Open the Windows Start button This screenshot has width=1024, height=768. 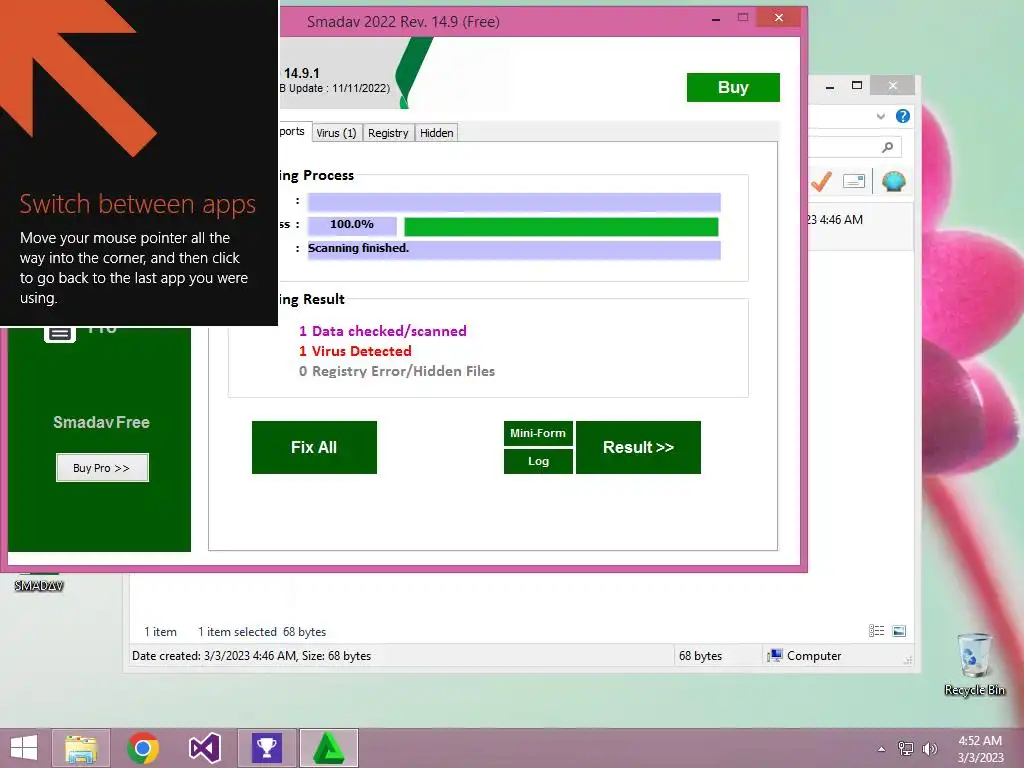click(x=24, y=748)
